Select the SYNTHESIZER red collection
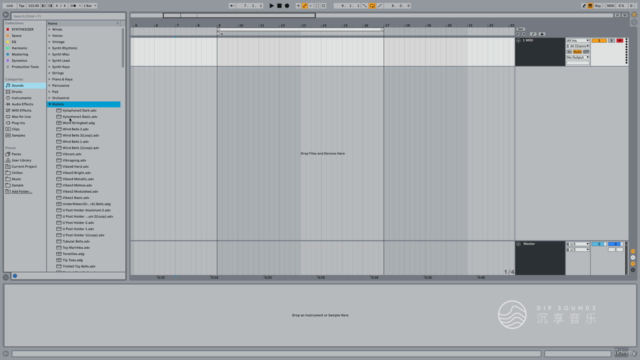This screenshot has width=640, height=360. point(22,29)
